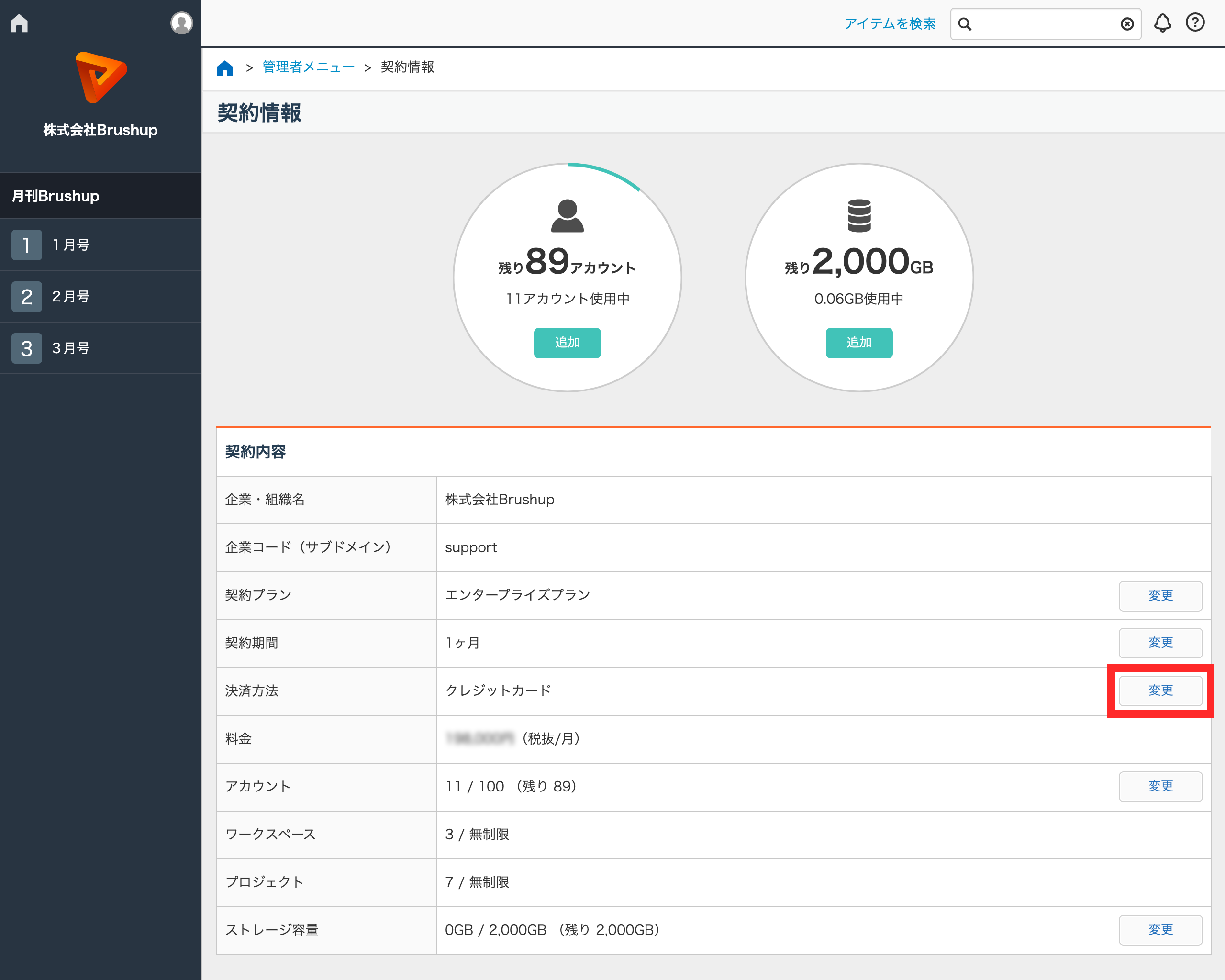
Task: Click the home icon in the sidebar top
Action: (x=19, y=23)
